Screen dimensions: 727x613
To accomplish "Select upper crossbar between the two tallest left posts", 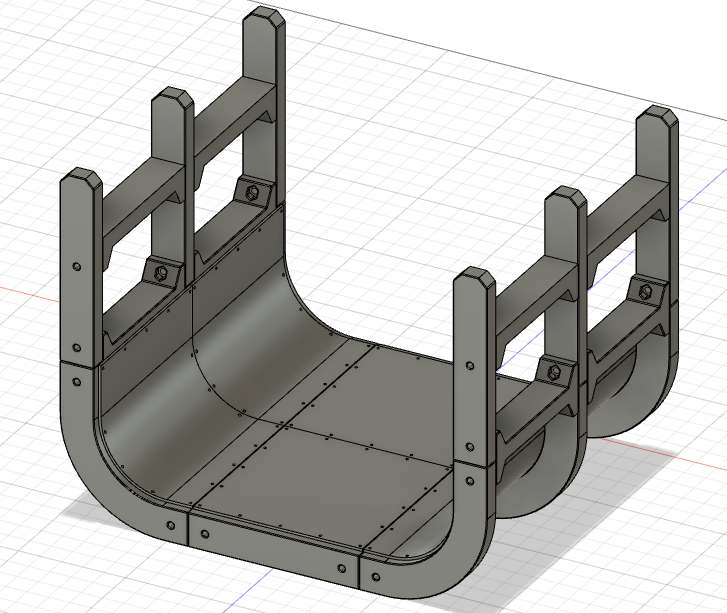I will 234,121.
